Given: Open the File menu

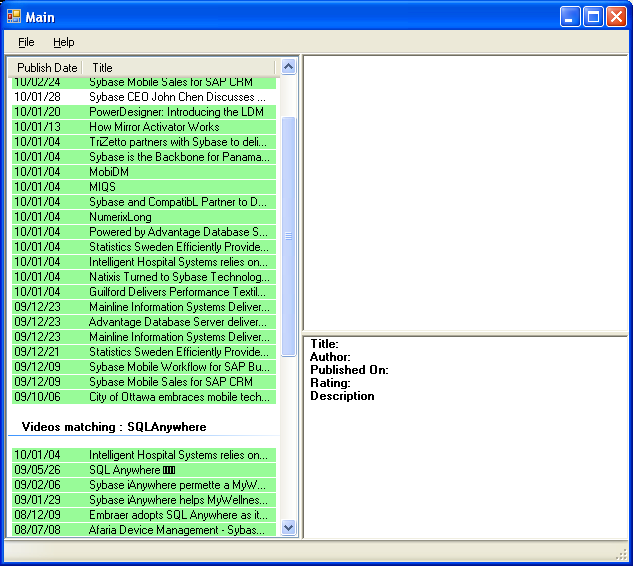Looking at the screenshot, I should coord(26,42).
